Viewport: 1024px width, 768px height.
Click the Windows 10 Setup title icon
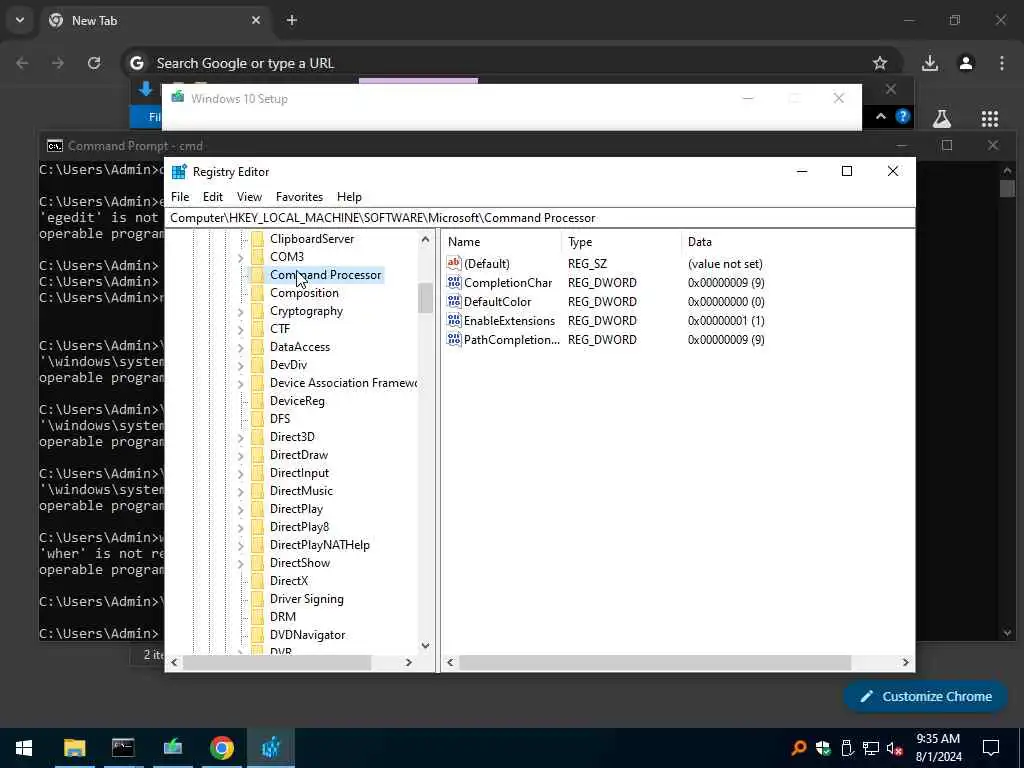(178, 98)
